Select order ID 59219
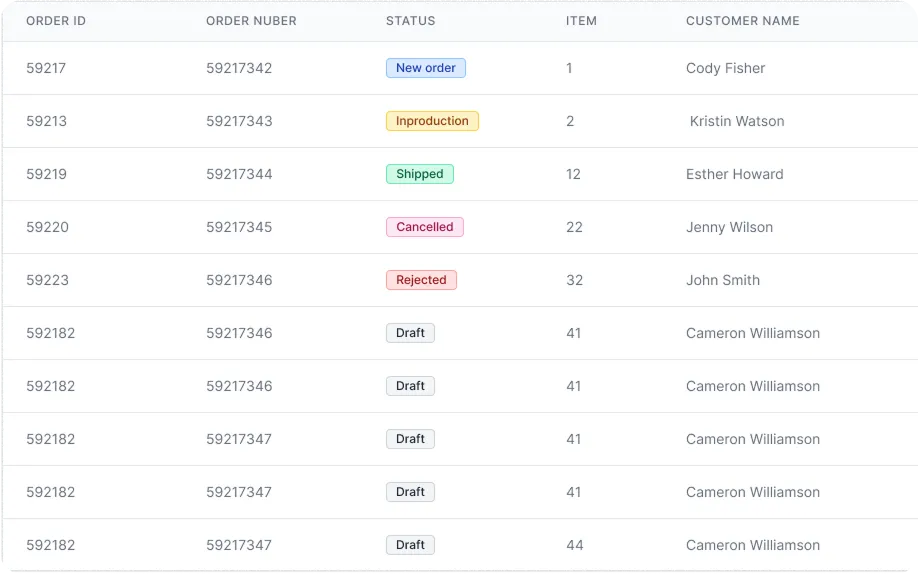Image resolution: width=918 pixels, height=574 pixels. pyautogui.click(x=46, y=174)
